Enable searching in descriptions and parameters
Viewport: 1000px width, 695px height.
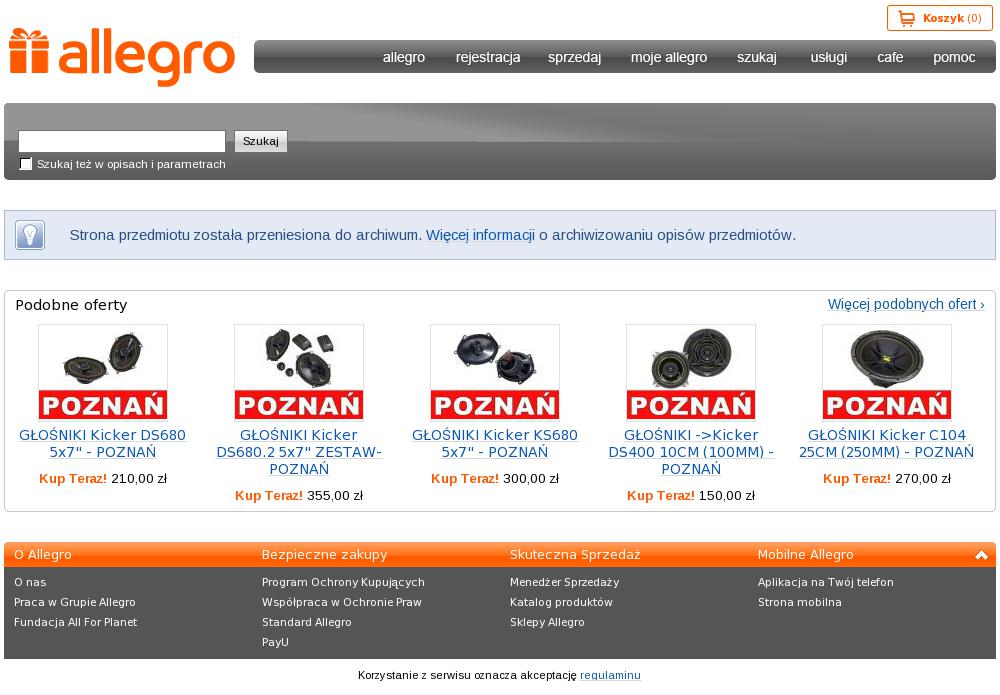coord(26,164)
